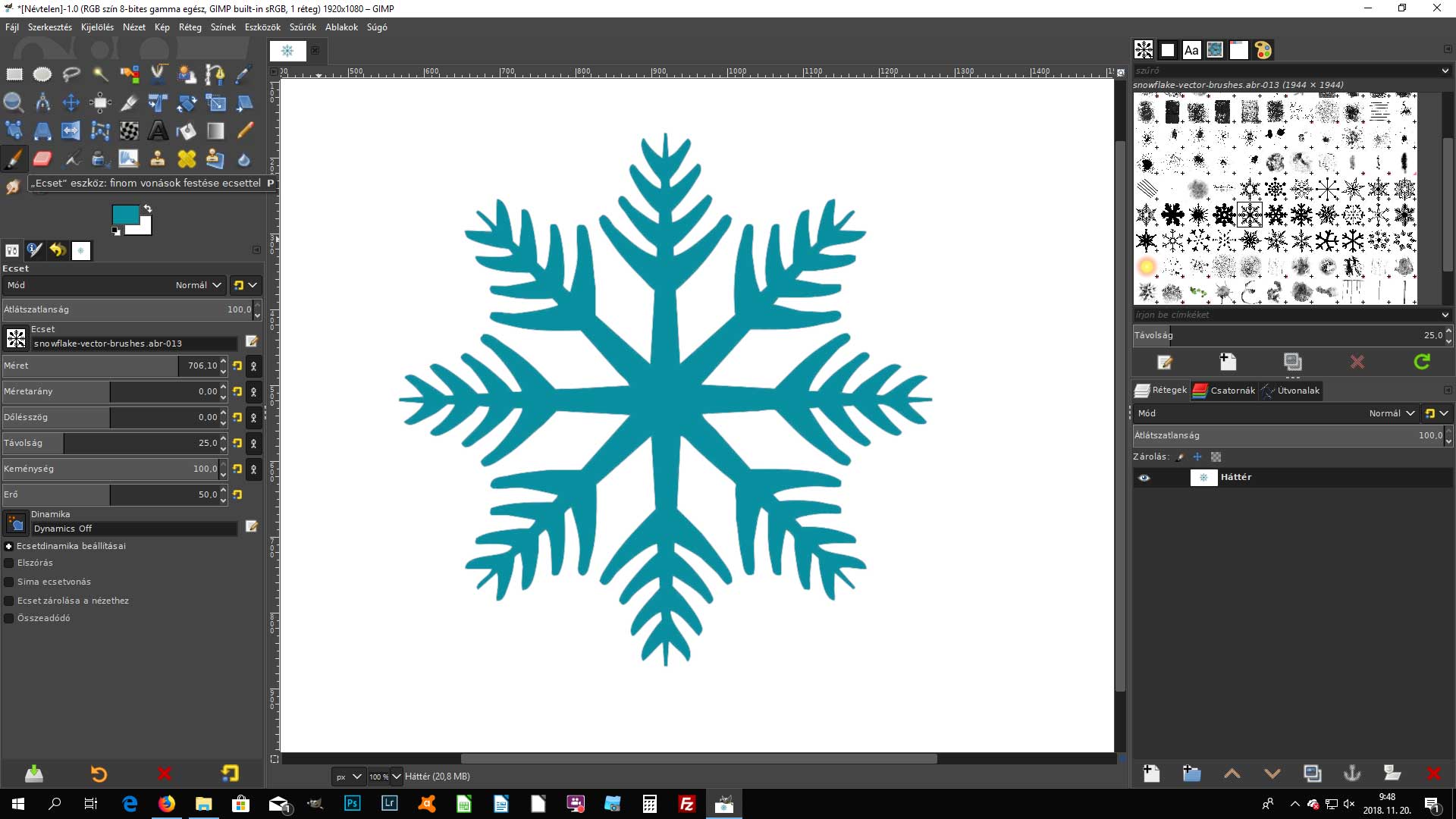
Task: Hide the Háttér layer with eye icon
Action: [1144, 478]
